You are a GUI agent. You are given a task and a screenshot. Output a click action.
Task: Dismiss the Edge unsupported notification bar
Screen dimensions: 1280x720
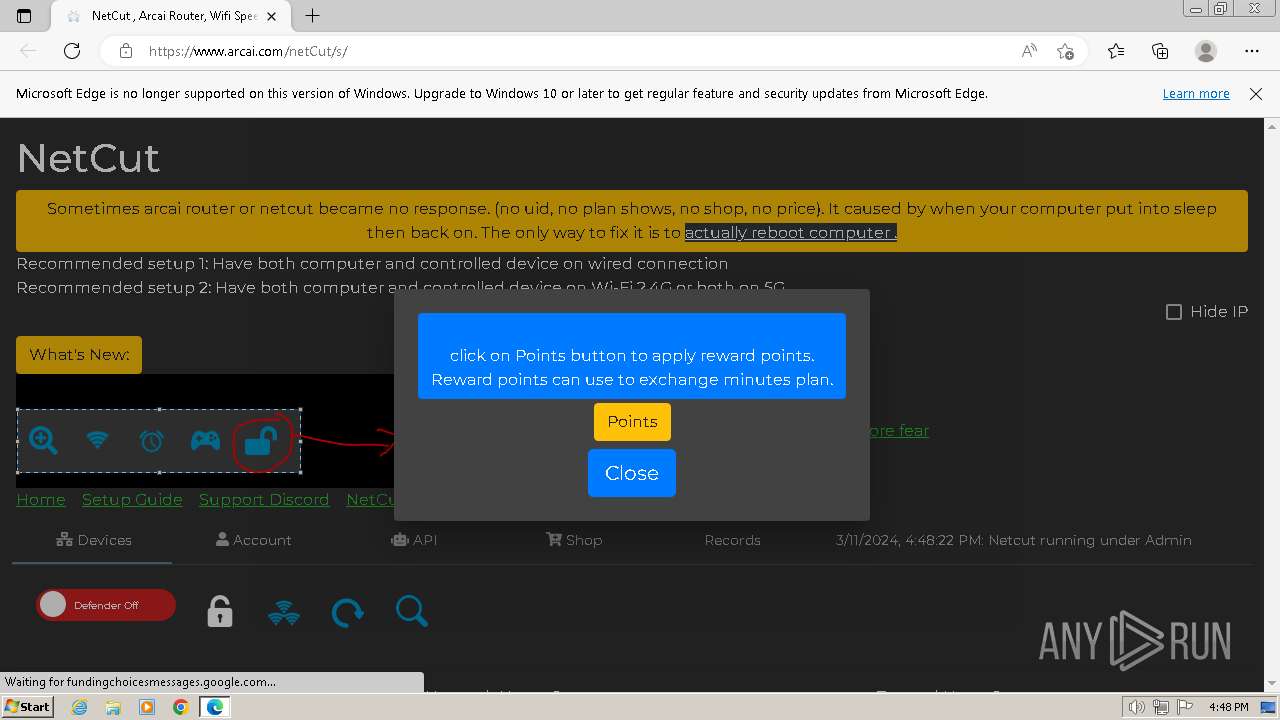pos(1256,94)
